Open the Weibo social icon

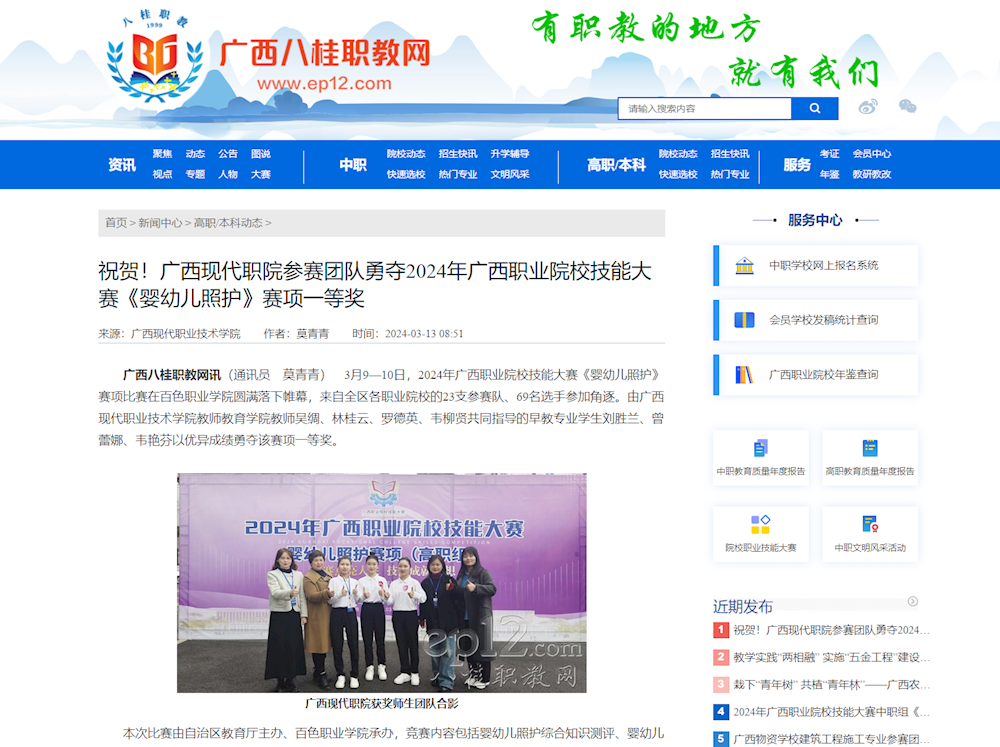pos(868,107)
